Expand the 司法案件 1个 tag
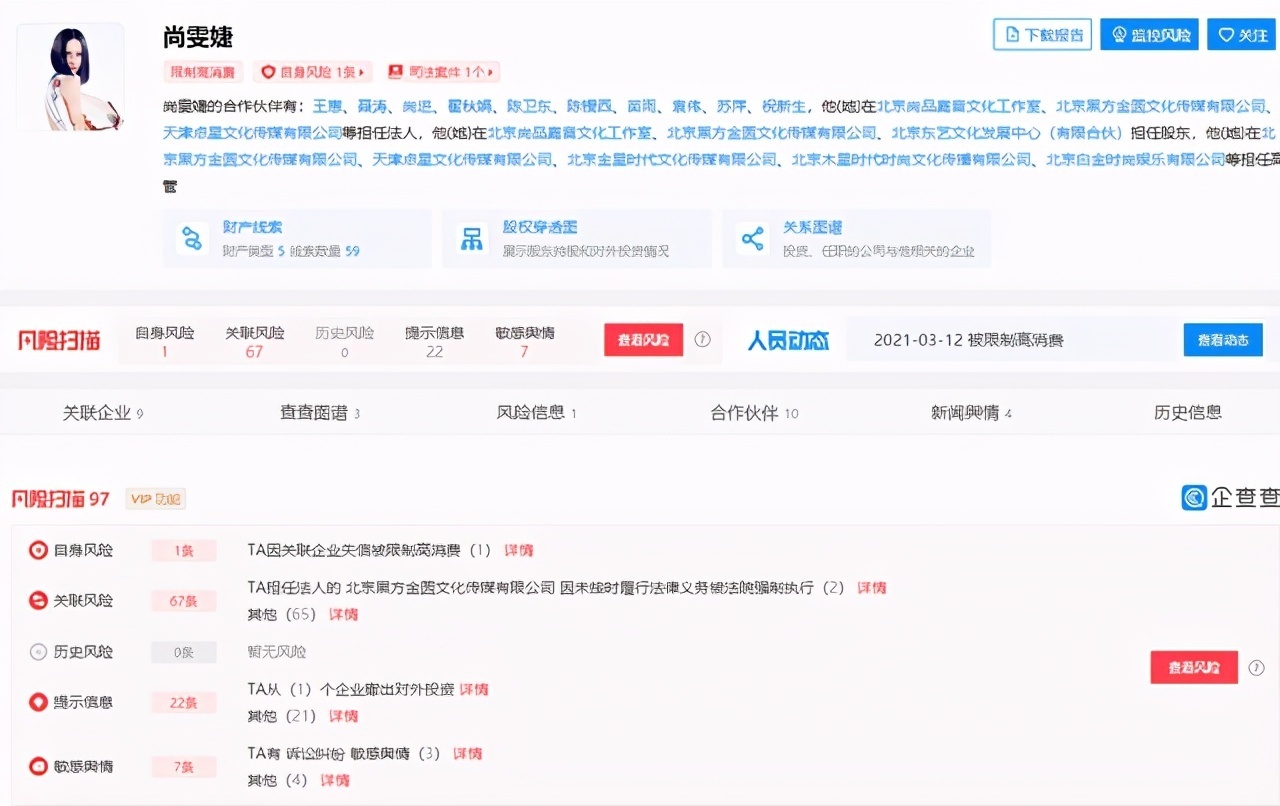 pyautogui.click(x=441, y=71)
